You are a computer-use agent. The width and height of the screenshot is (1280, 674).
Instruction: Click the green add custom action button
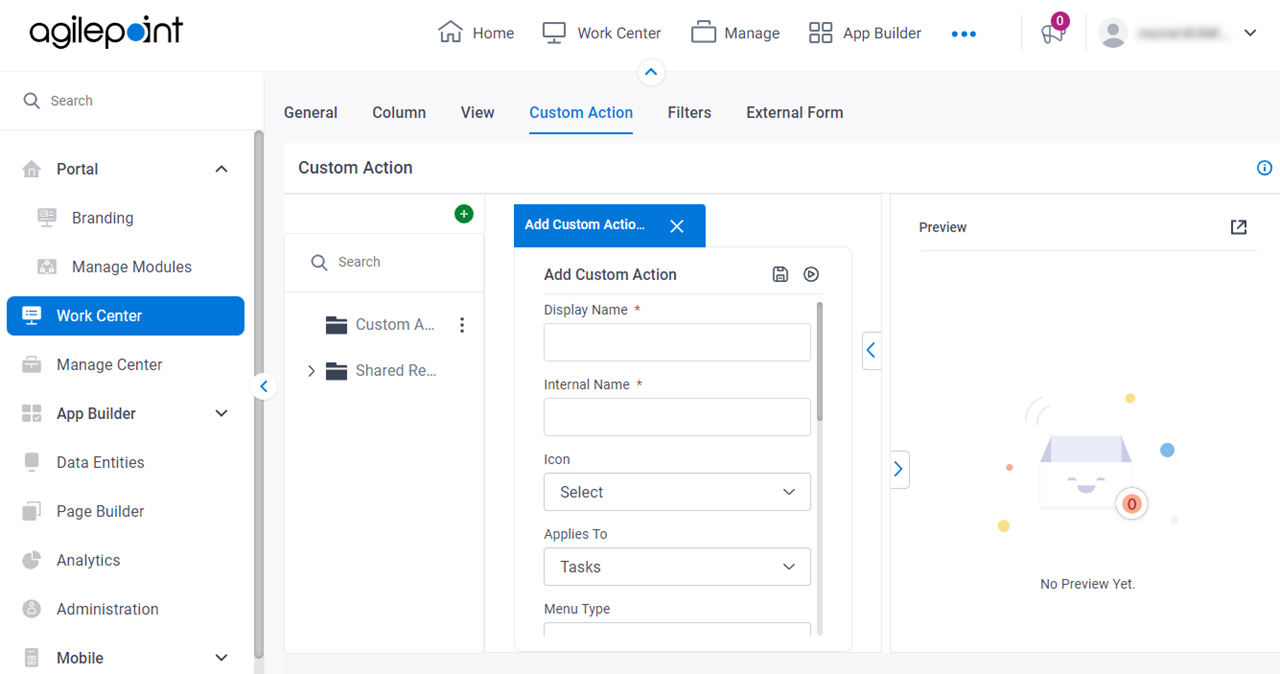point(464,214)
